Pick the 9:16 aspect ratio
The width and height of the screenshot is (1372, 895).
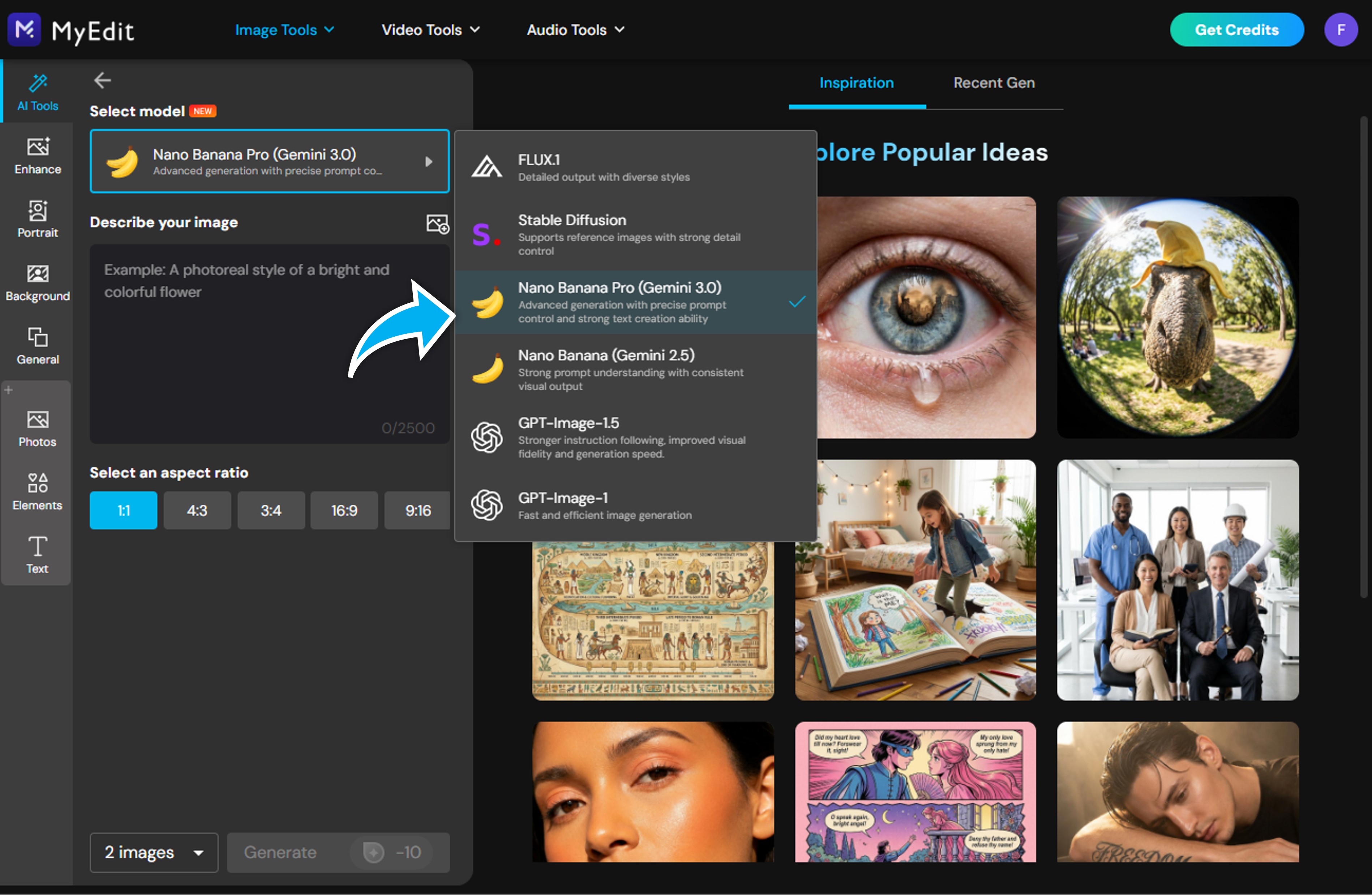[417, 510]
